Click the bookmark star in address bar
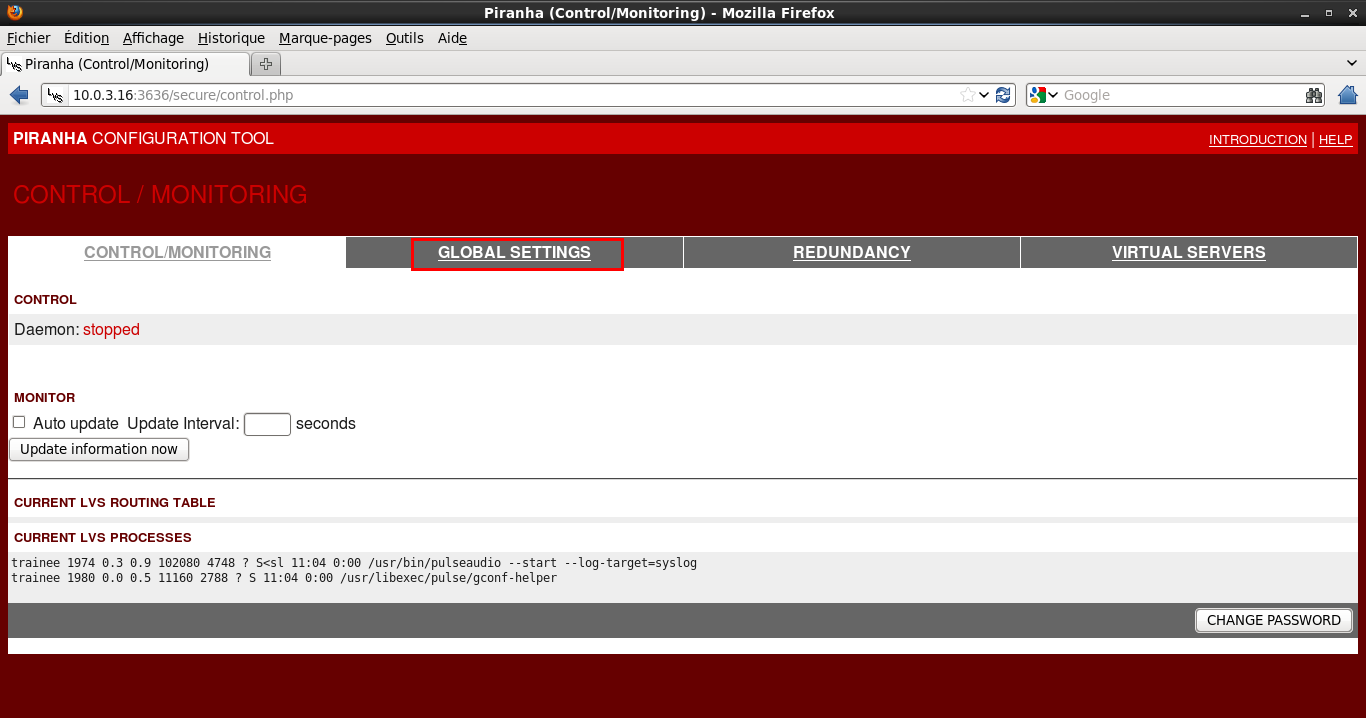Image resolution: width=1366 pixels, height=718 pixels. point(967,95)
